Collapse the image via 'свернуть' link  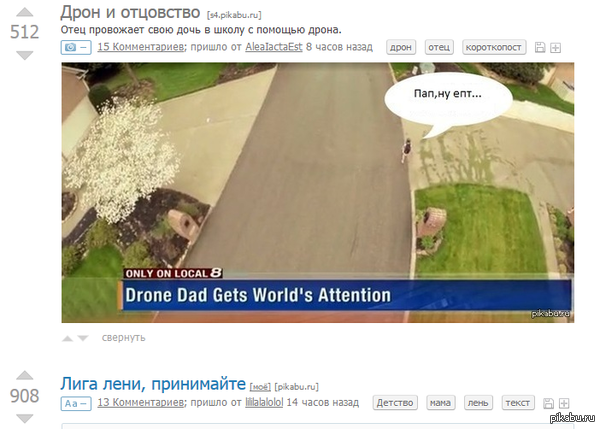tap(123, 337)
